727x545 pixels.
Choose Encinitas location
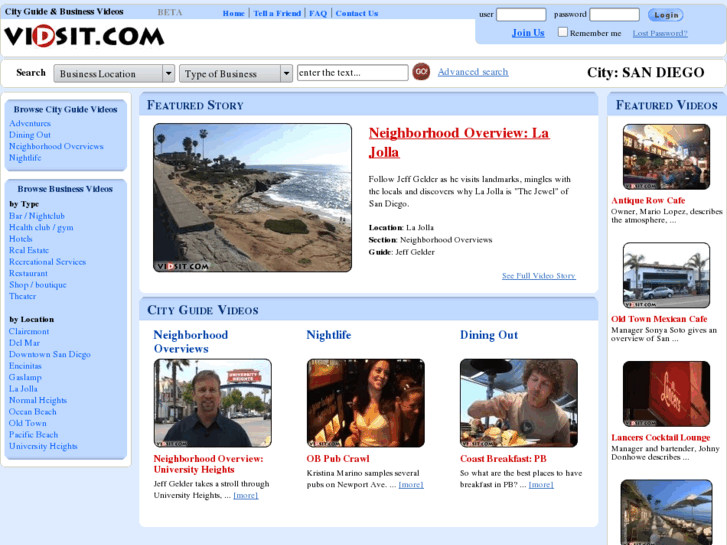(x=25, y=365)
